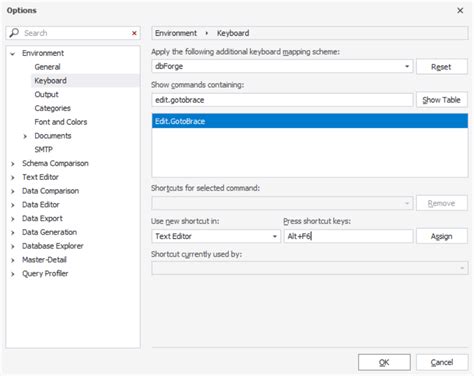Select Text Editor in the tree
The height and width of the screenshot is (376, 474).
[40, 177]
